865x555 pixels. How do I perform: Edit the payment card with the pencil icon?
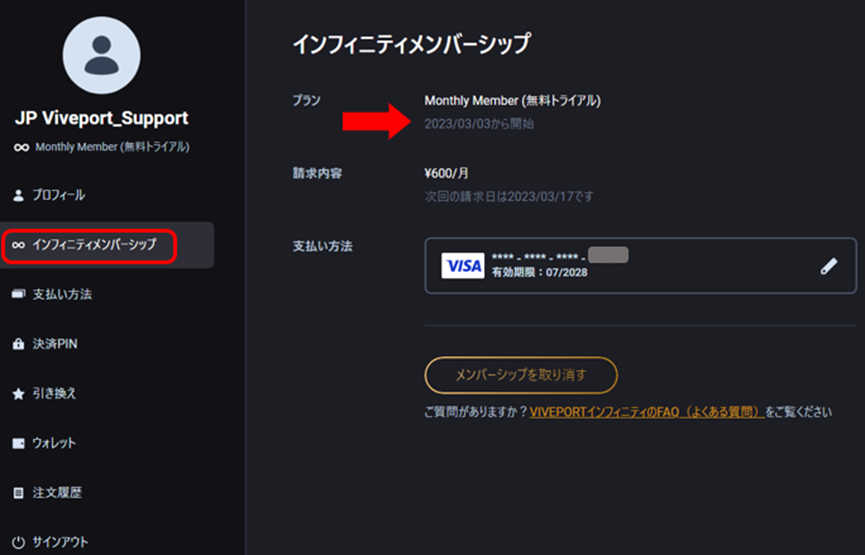pos(829,266)
